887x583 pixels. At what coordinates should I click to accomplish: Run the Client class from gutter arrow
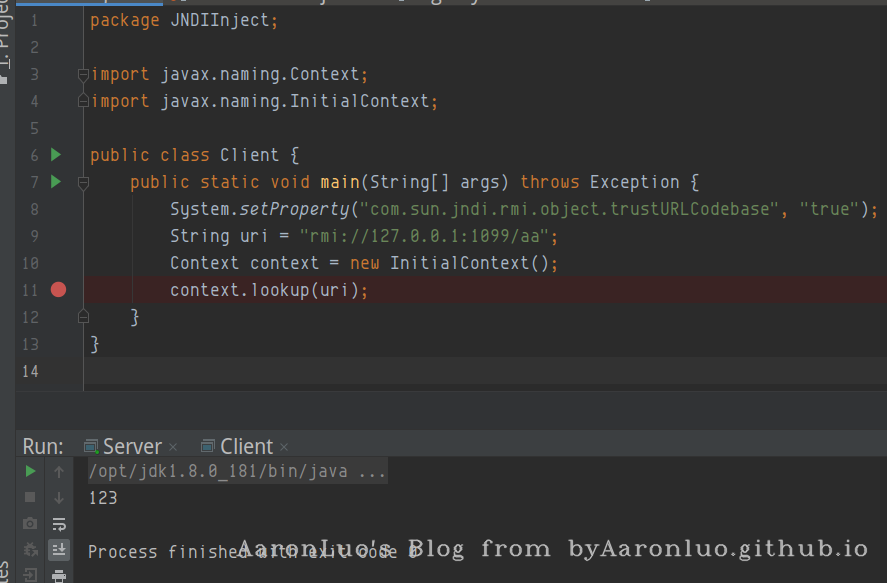(x=56, y=155)
